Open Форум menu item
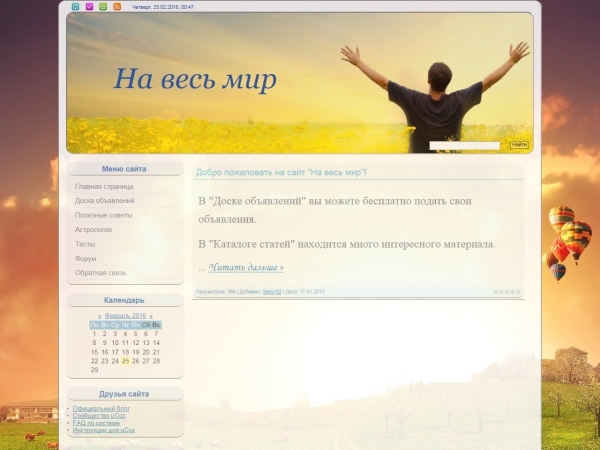Viewport: 600px width, 450px height. pyautogui.click(x=85, y=259)
